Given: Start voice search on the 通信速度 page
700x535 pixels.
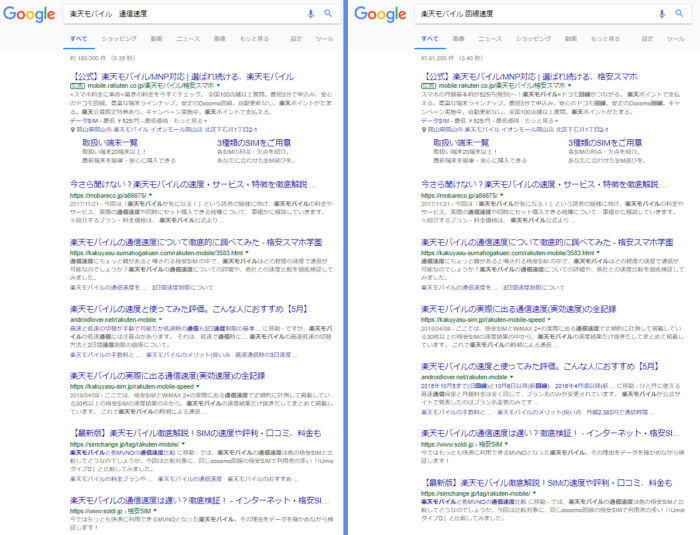Looking at the screenshot, I should (311, 14).
